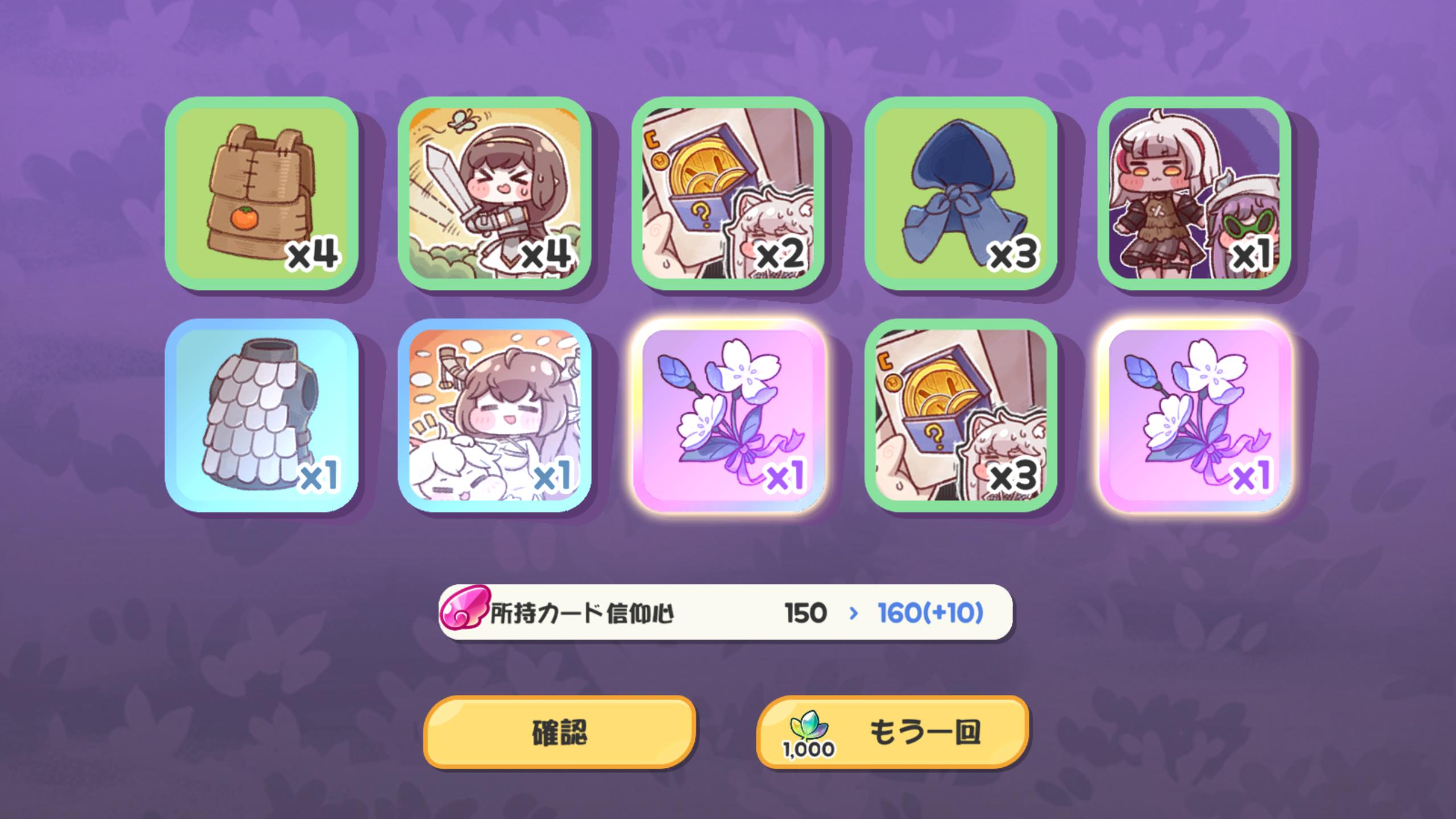Tap the brown backpack item x4
The image size is (1456, 819).
(x=262, y=193)
